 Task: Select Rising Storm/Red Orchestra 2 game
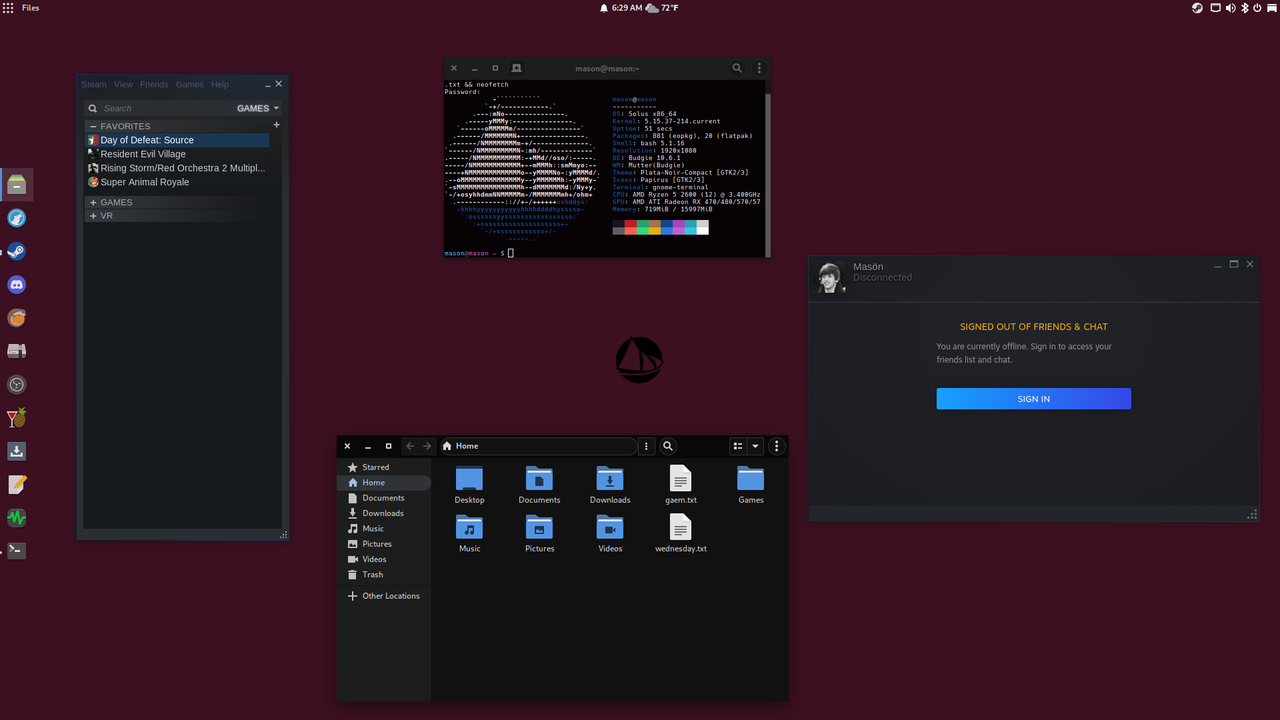[x=177, y=168]
